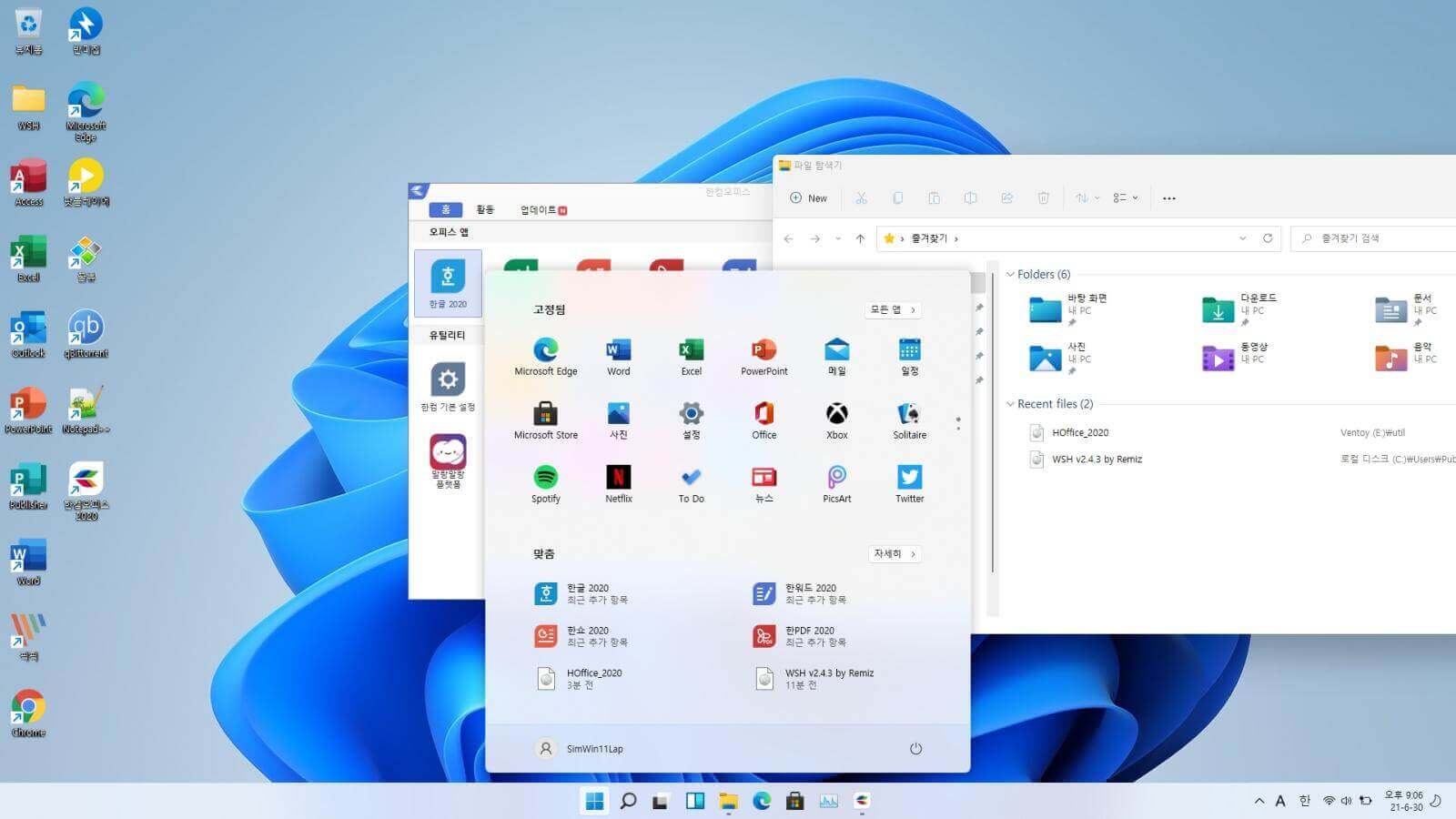Open Widgets from the taskbar
1456x819 pixels.
click(695, 801)
